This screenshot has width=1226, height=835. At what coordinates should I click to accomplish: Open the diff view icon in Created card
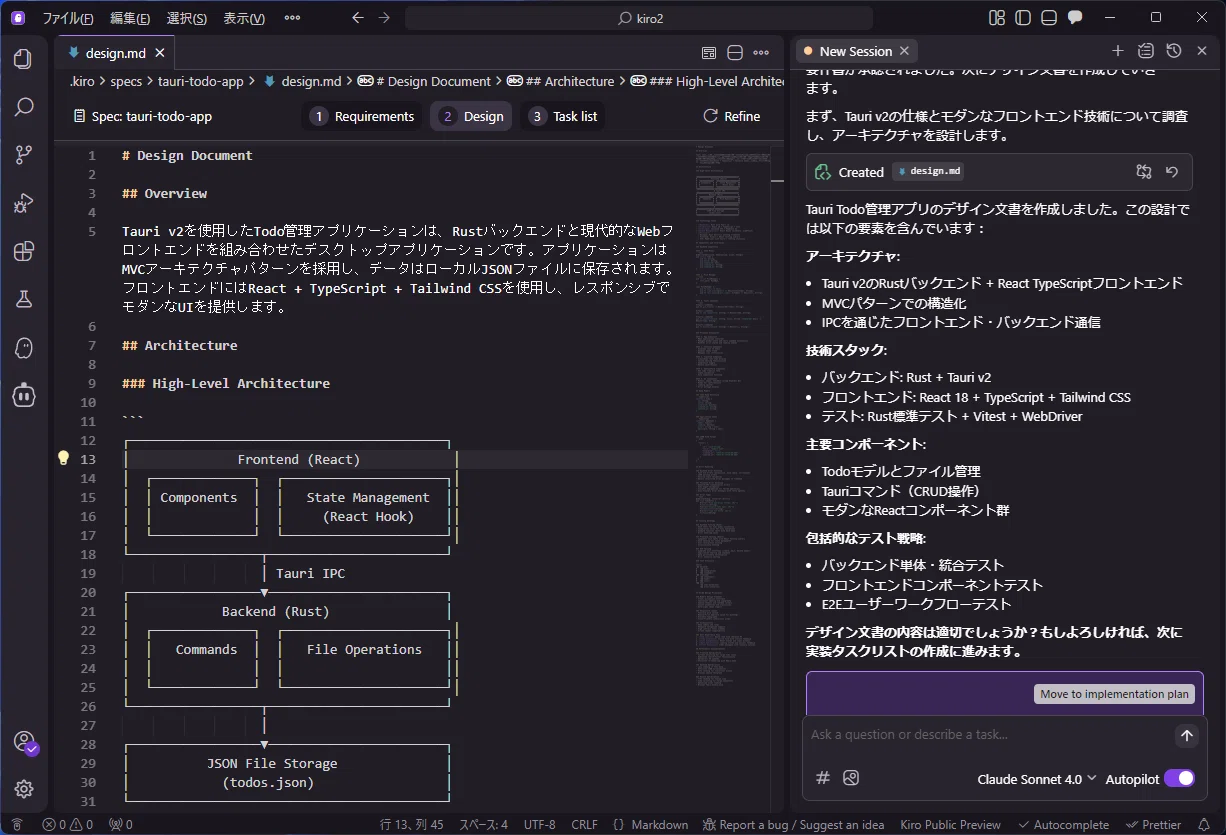click(x=1144, y=172)
